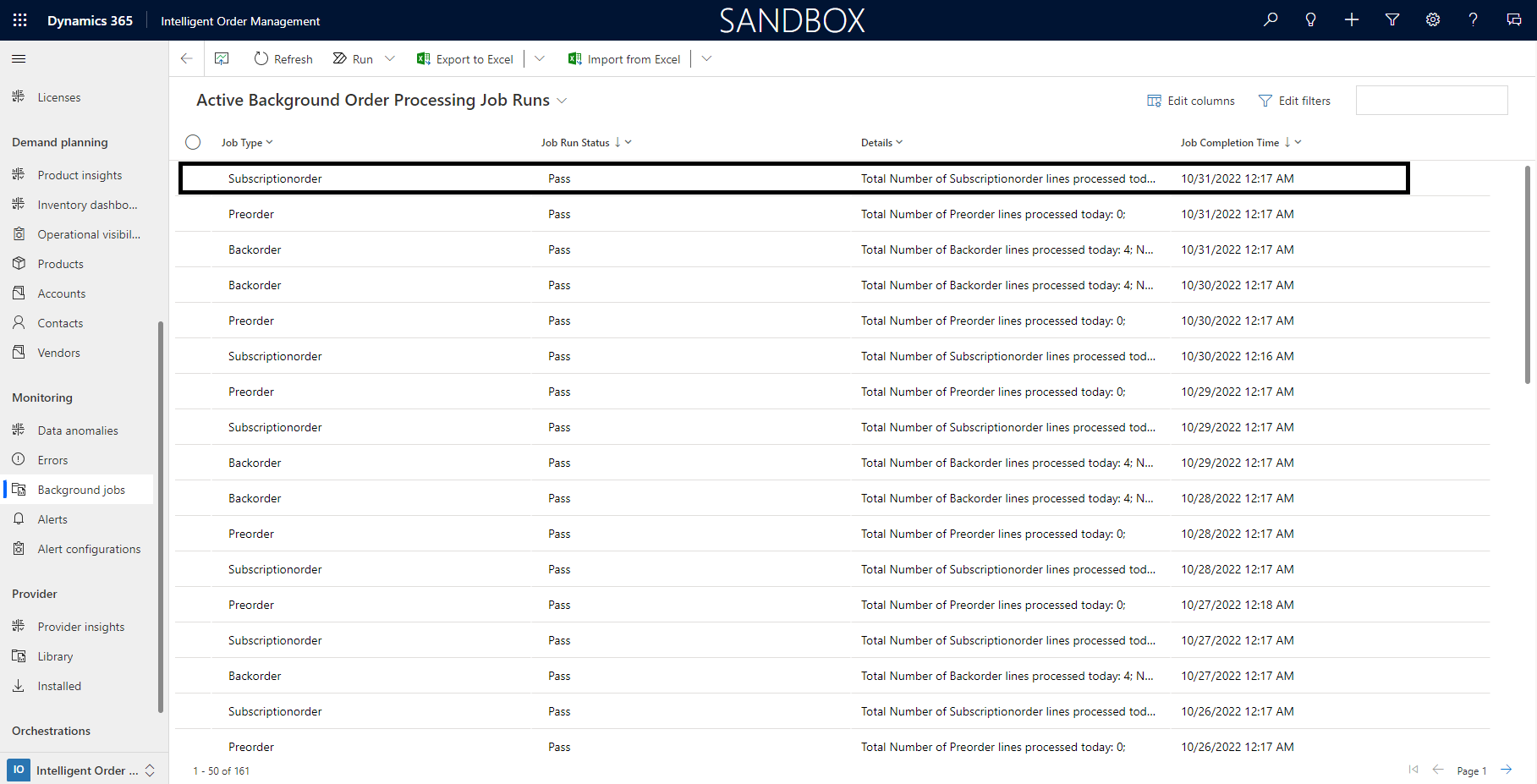The image size is (1537, 784).
Task: Click the grid search input field
Action: [x=1431, y=100]
